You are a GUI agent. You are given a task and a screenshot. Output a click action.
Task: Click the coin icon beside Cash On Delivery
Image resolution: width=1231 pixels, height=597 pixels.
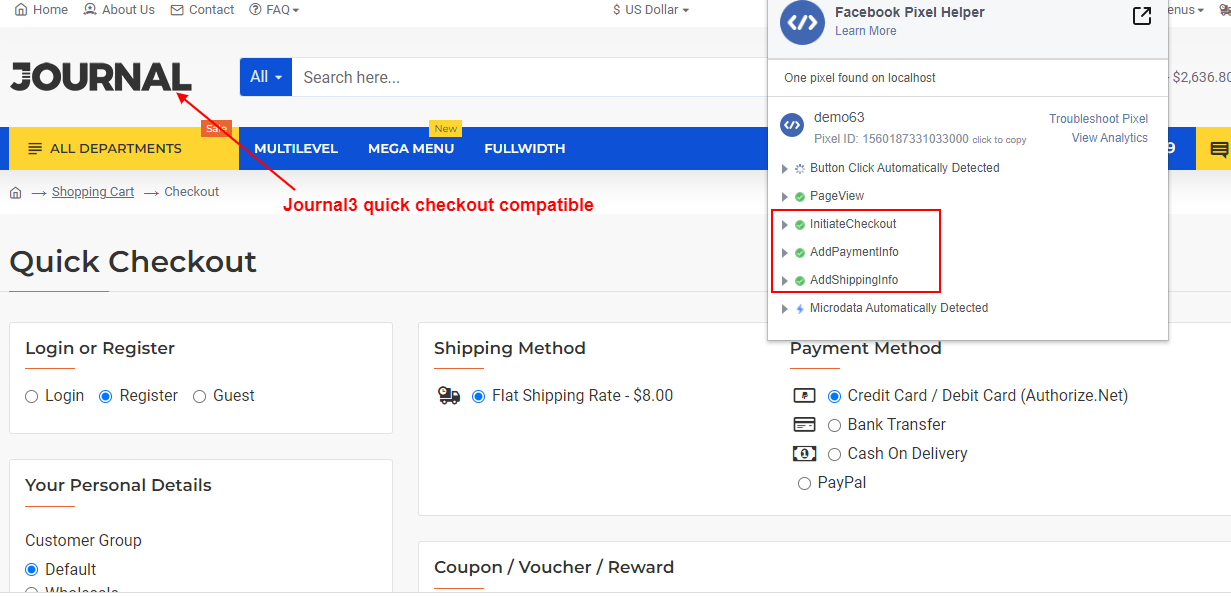click(x=805, y=453)
